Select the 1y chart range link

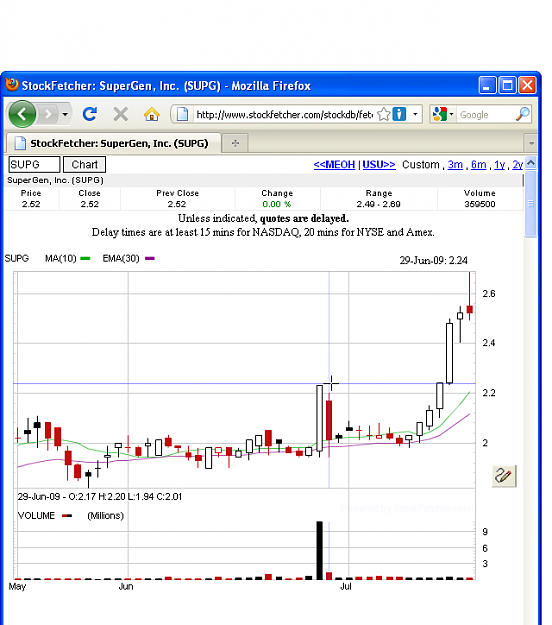[x=499, y=165]
